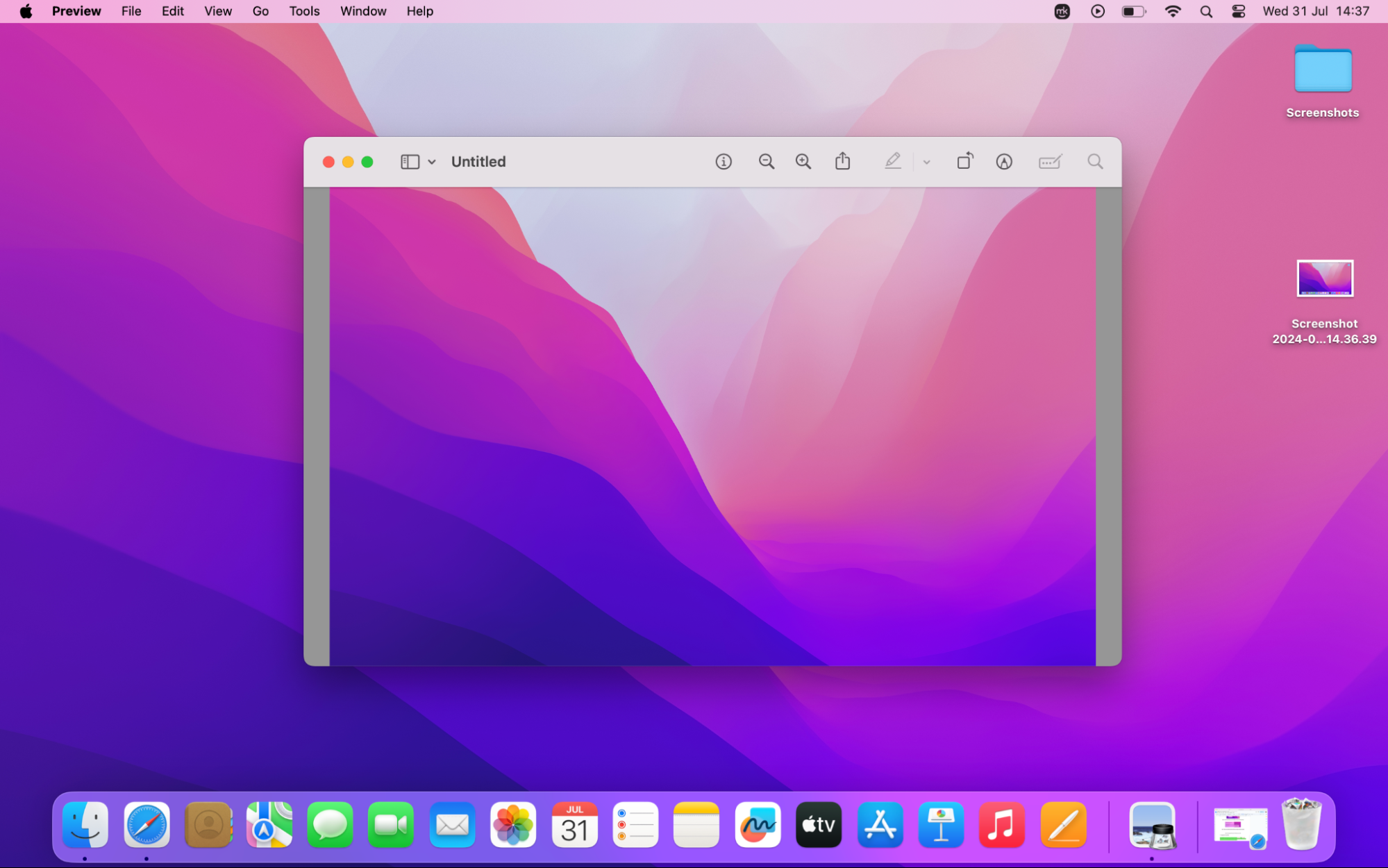Screen dimensions: 1388x868
Task: Open the Share icon in the toolbar
Action: 842,162
